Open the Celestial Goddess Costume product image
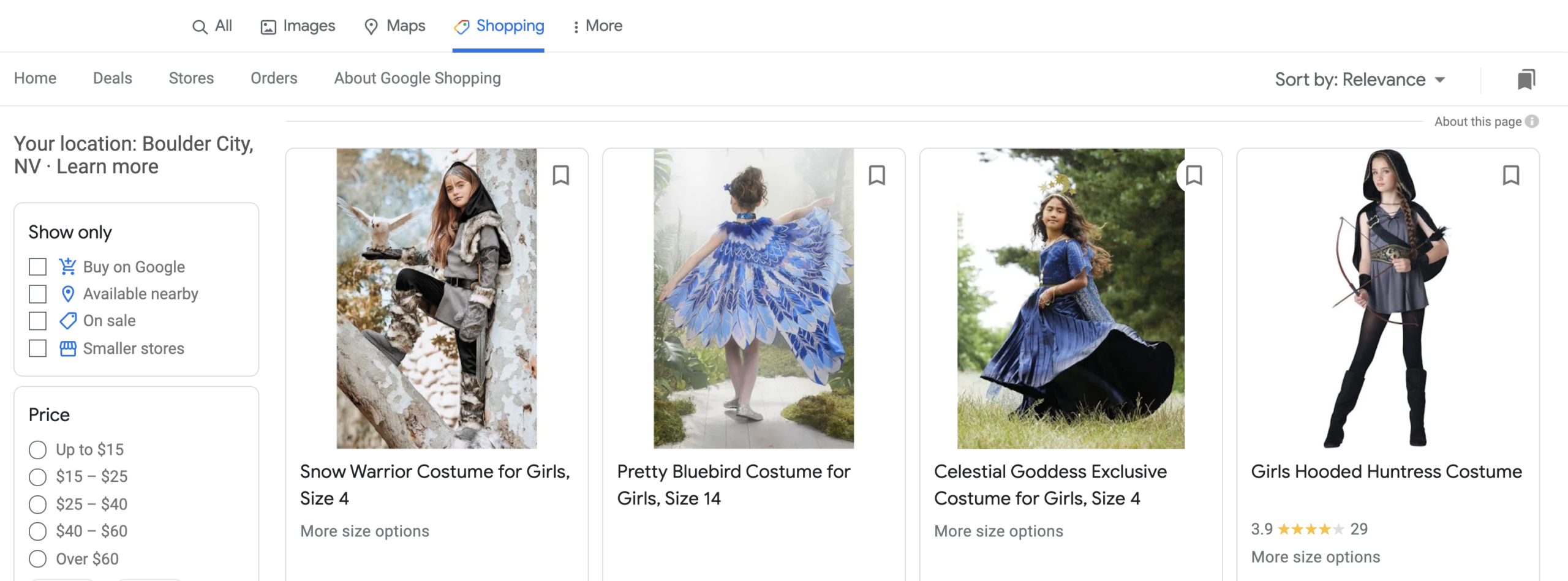Image resolution: width=1568 pixels, height=581 pixels. tap(1071, 298)
